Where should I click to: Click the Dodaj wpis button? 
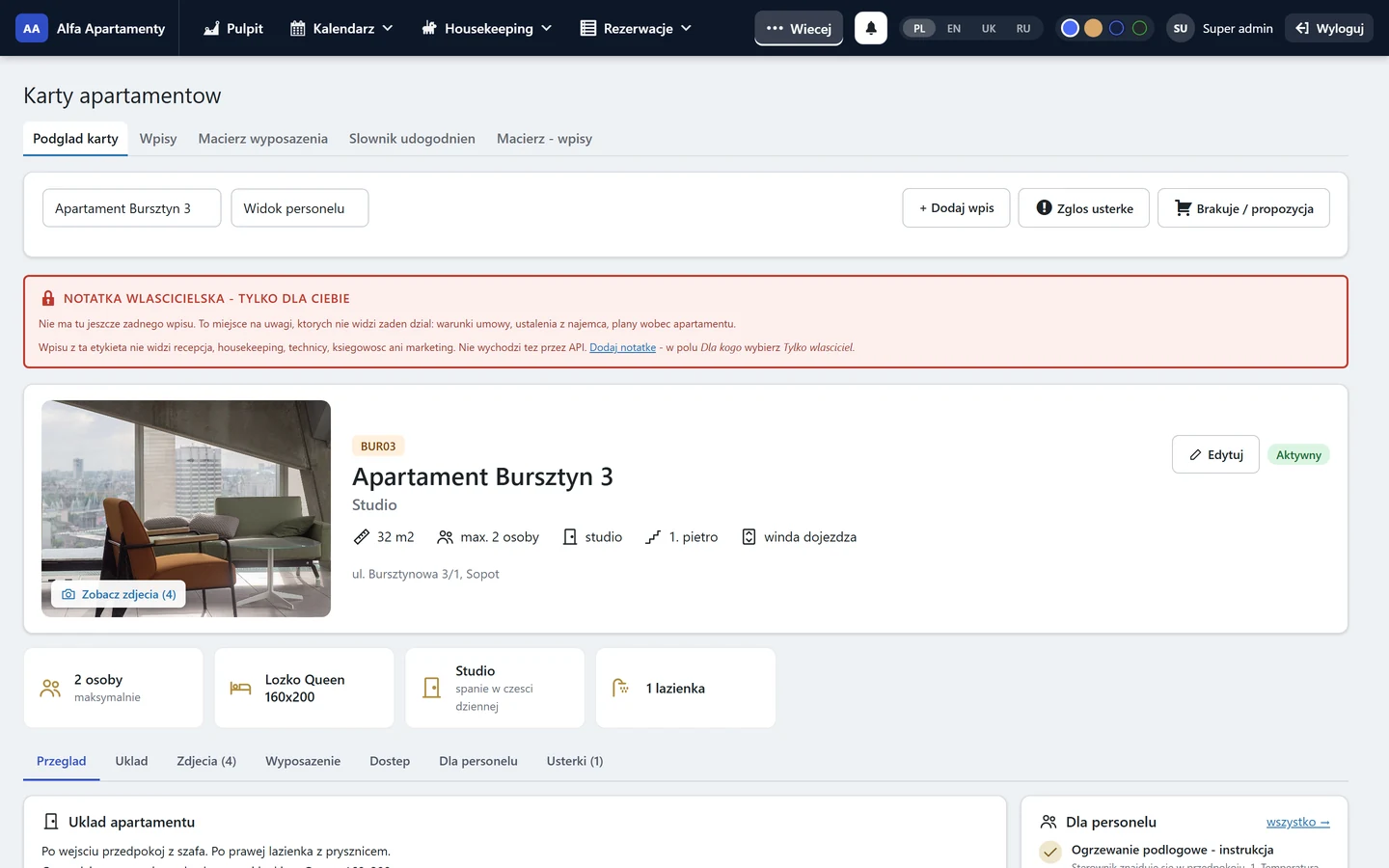click(x=956, y=208)
